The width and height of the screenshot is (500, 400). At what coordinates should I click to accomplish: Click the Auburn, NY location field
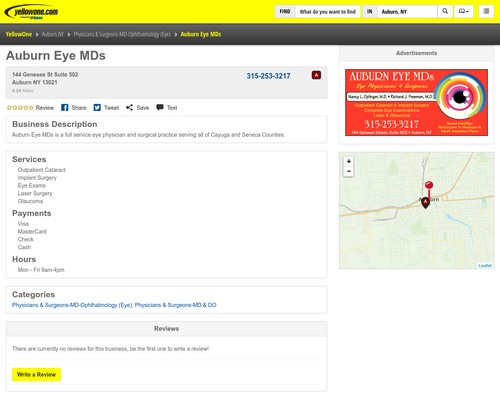[407, 12]
